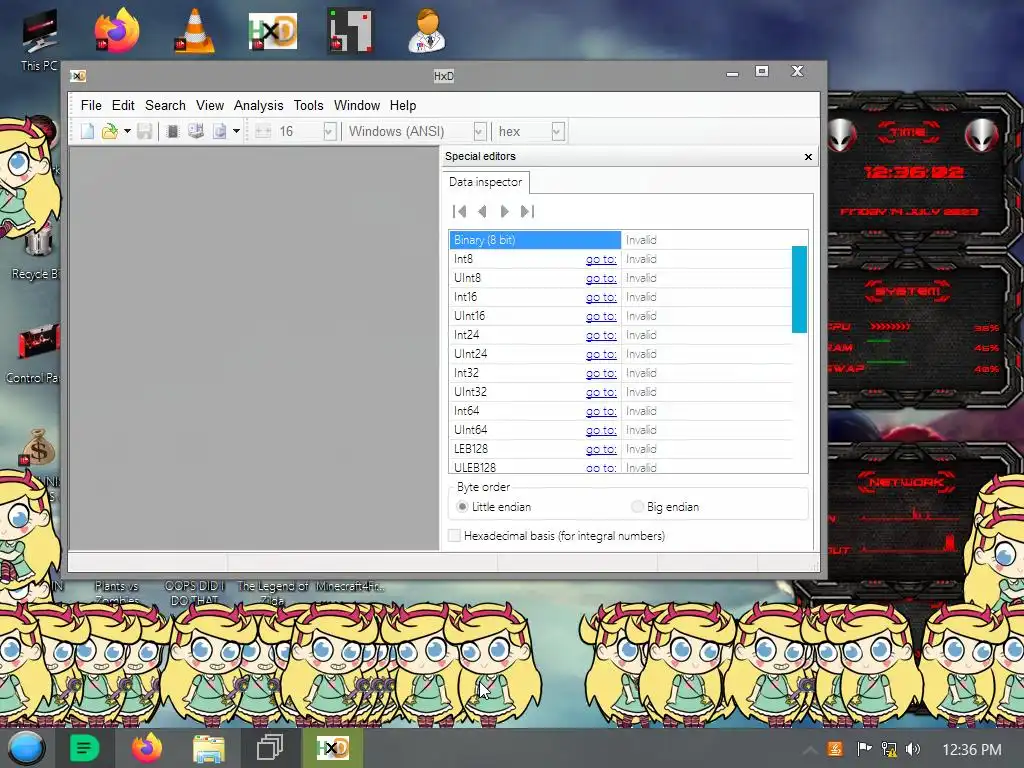
Task: Click the Open disk toolbar icon
Action: [195, 131]
